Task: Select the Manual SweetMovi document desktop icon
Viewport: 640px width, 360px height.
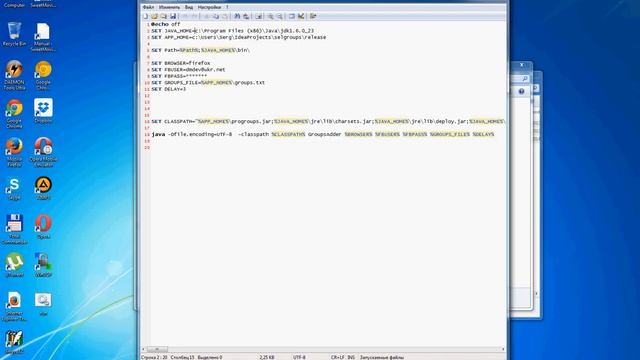Action: click(x=43, y=37)
